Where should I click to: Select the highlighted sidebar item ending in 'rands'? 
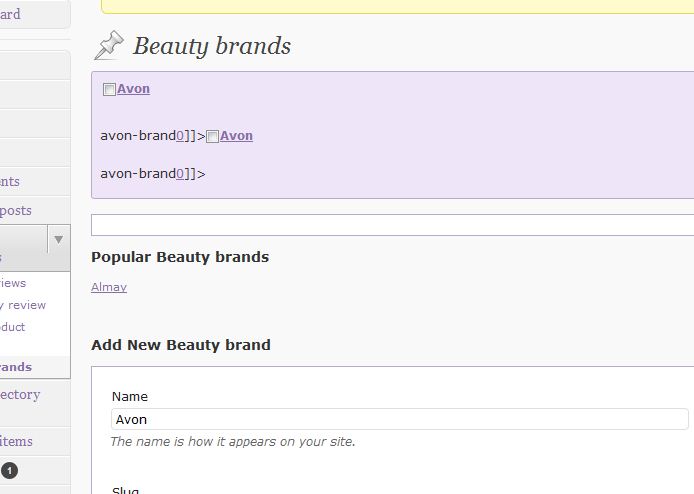(16, 367)
